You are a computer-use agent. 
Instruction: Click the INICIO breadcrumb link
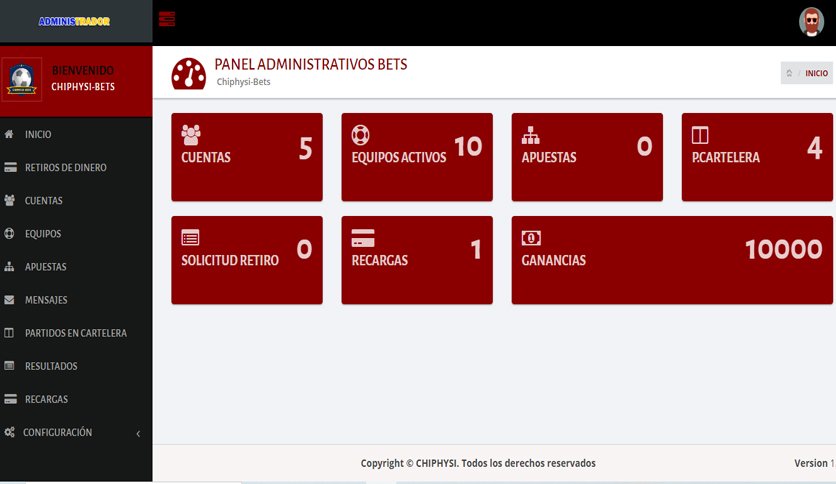tap(816, 74)
